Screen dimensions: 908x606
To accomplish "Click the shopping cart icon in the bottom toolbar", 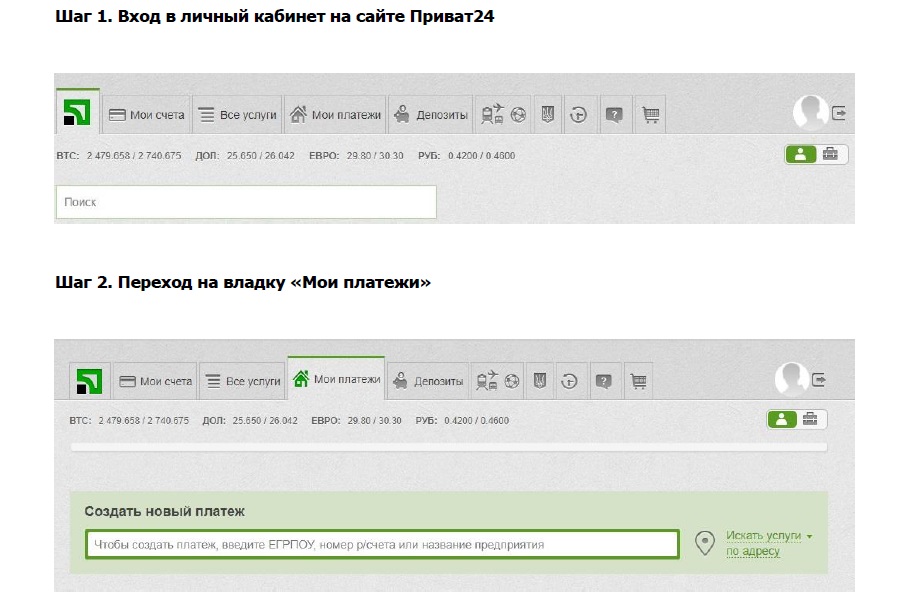I will [x=638, y=381].
